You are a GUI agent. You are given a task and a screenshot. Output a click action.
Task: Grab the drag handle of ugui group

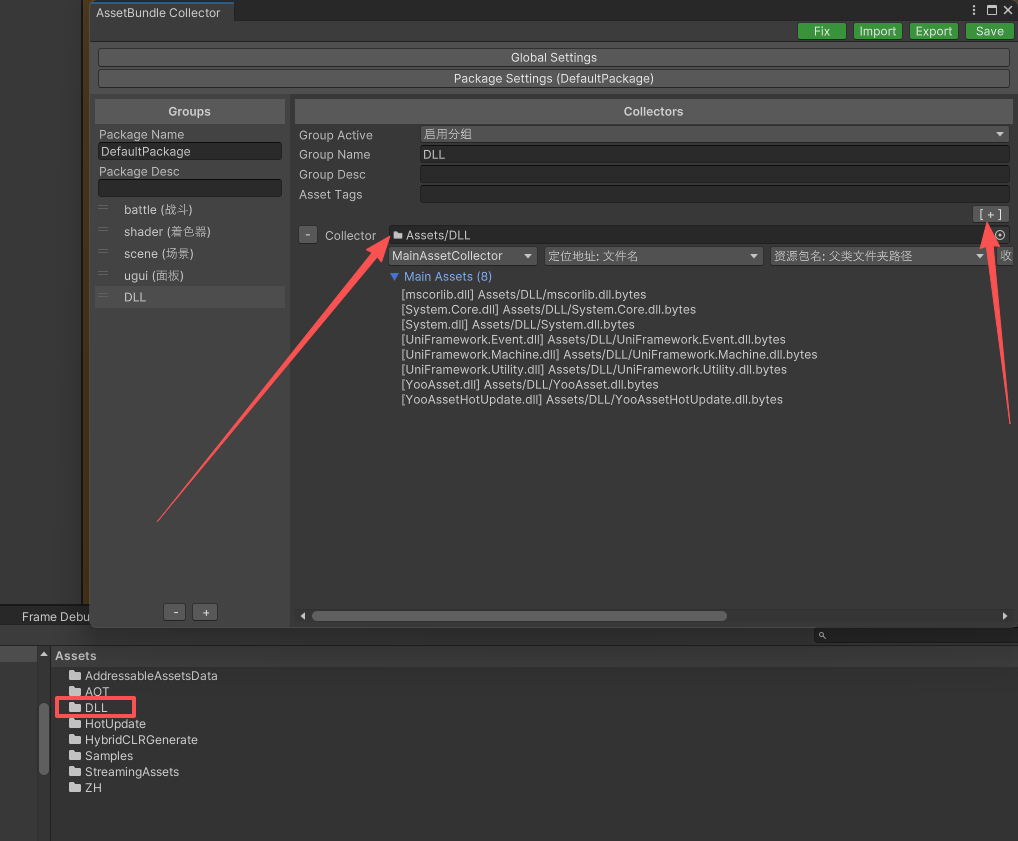pos(103,274)
